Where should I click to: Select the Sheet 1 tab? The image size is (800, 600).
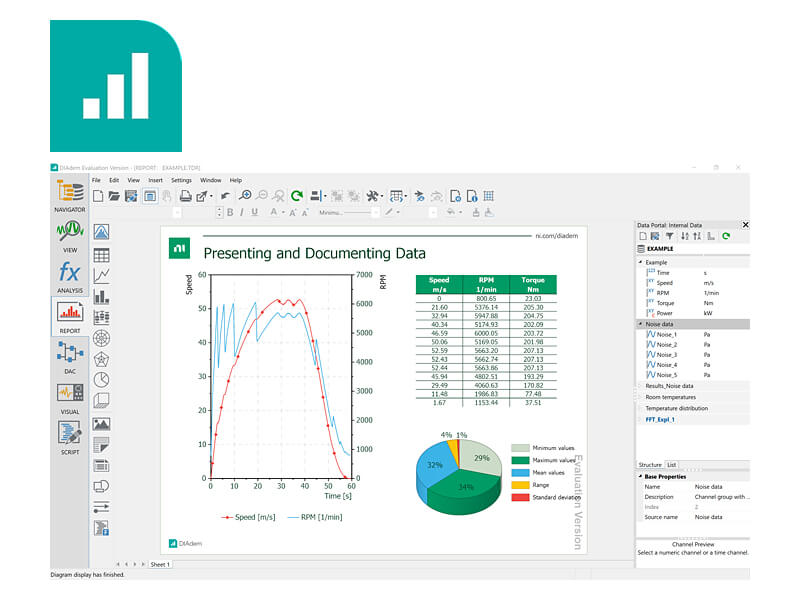pyautogui.click(x=160, y=564)
